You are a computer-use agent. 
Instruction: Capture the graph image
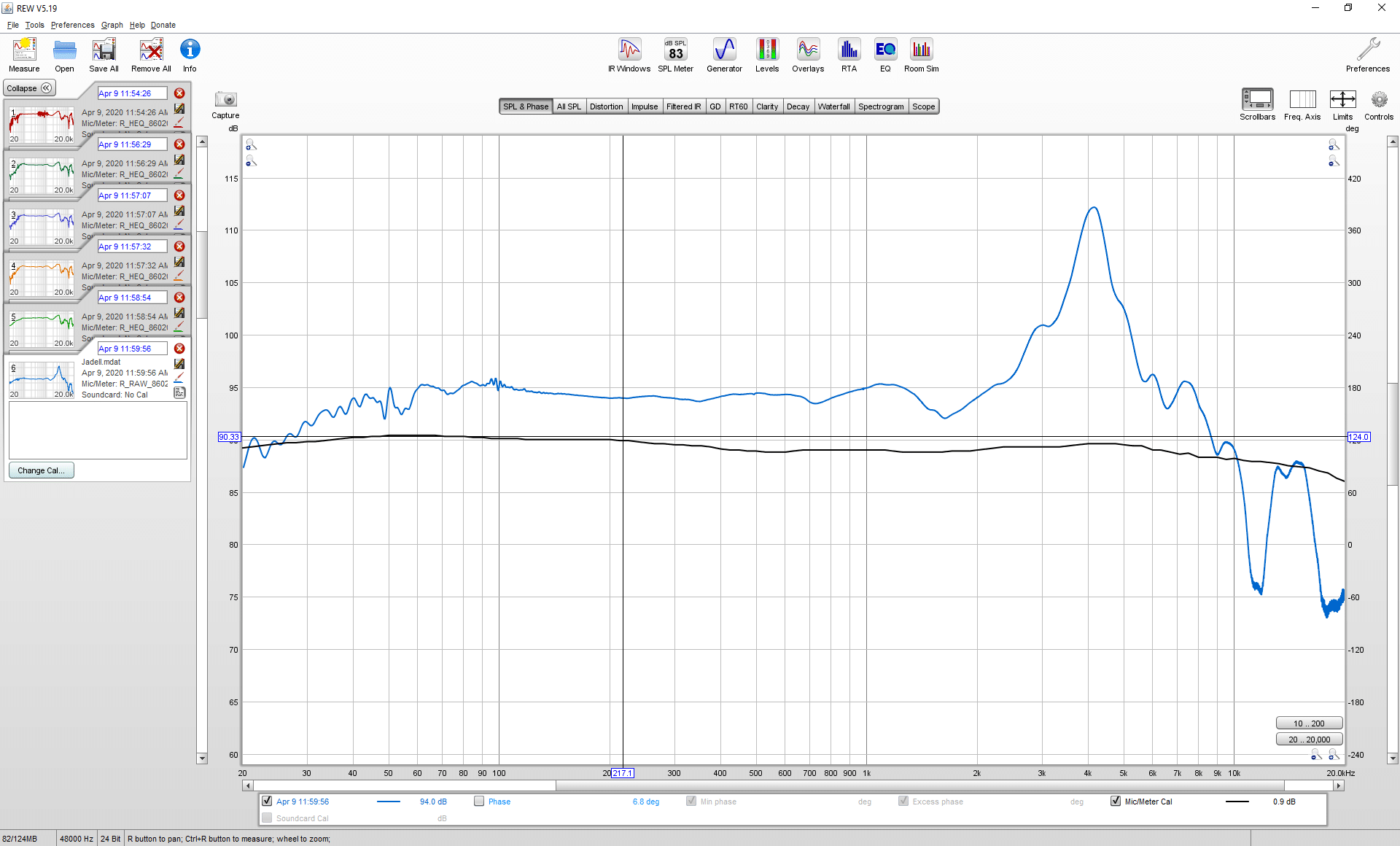pyautogui.click(x=225, y=104)
